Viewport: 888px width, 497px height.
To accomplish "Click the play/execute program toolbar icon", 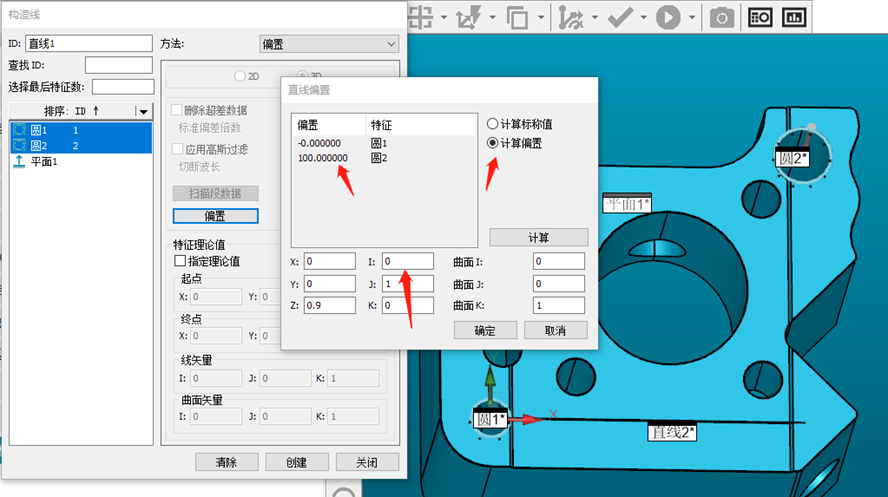I will pos(667,17).
